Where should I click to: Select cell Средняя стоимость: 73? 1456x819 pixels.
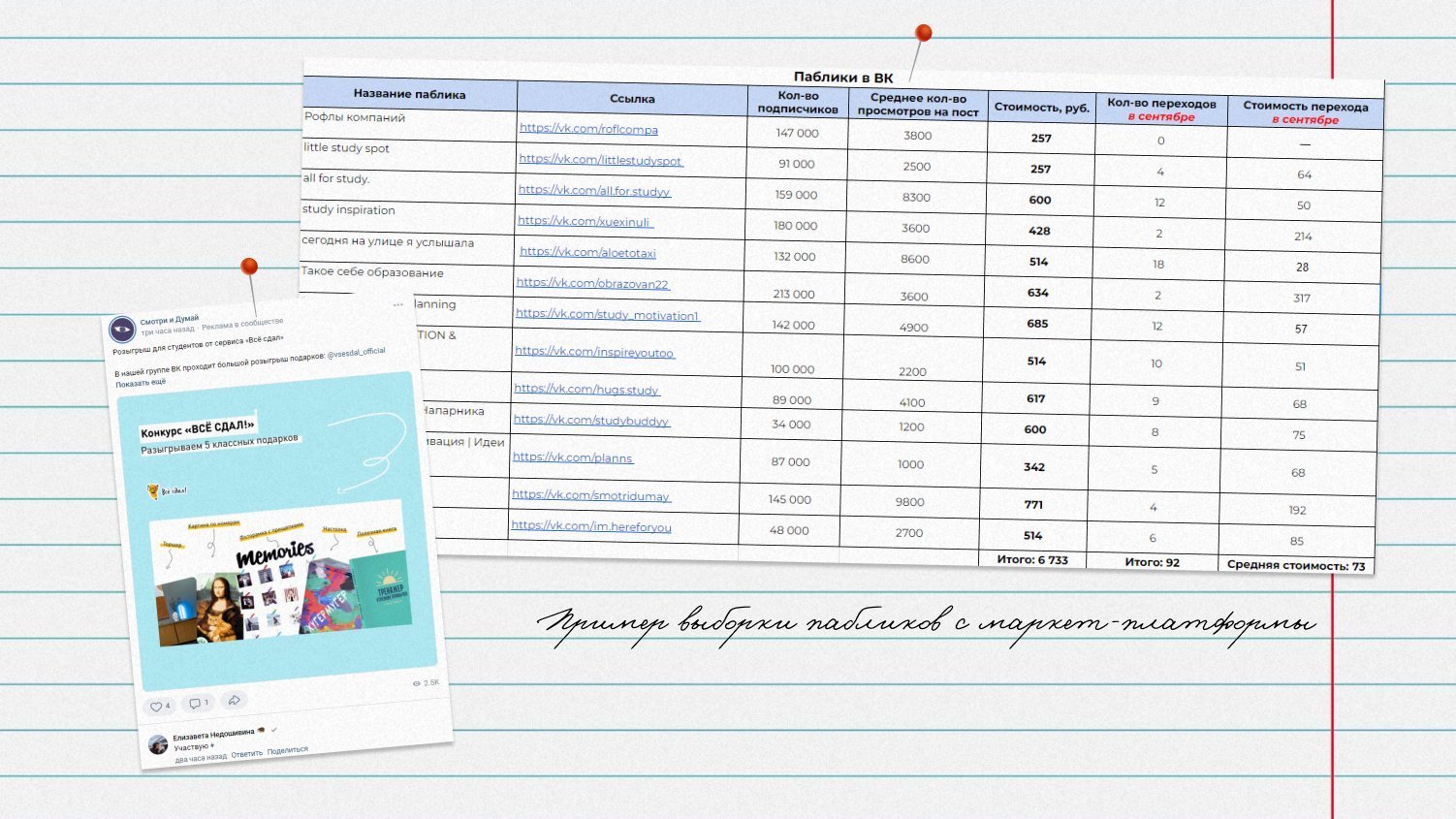click(x=1296, y=565)
